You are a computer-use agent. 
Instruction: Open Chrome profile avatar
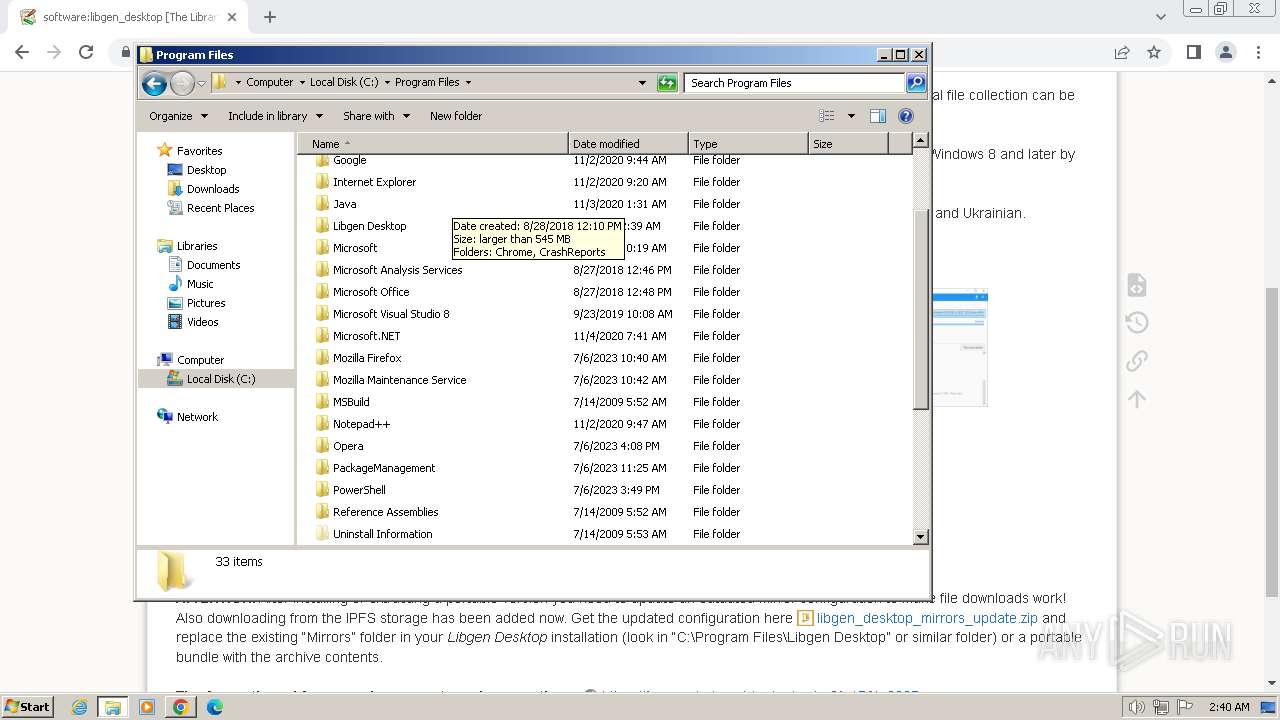coord(1226,52)
